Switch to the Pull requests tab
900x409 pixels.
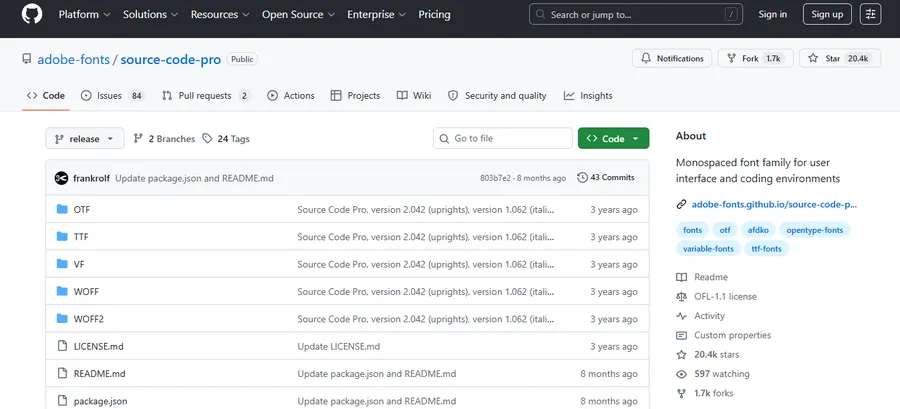205,96
